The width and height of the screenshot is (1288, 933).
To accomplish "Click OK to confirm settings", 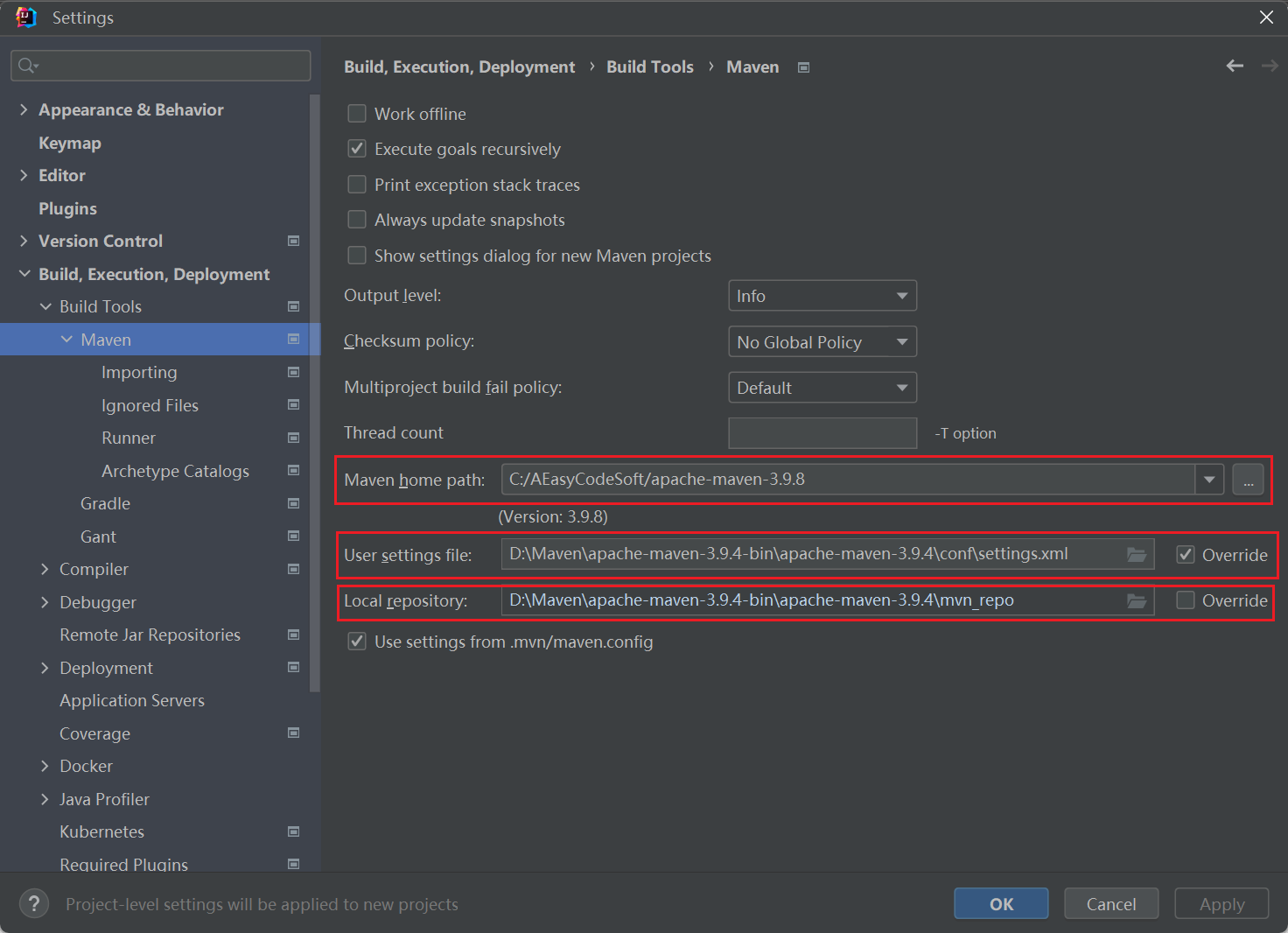I will [x=1001, y=904].
